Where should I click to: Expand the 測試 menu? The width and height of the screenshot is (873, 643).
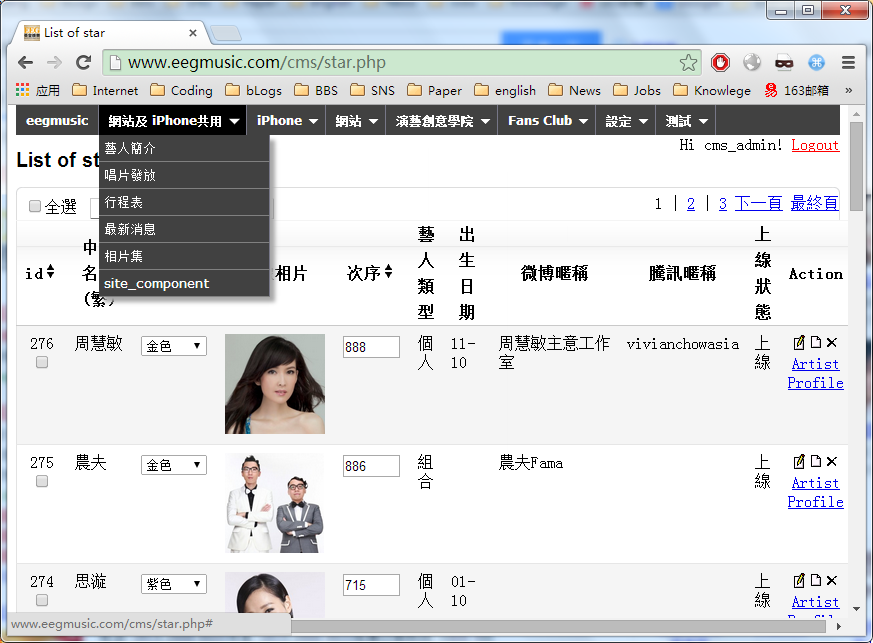pyautogui.click(x=686, y=121)
